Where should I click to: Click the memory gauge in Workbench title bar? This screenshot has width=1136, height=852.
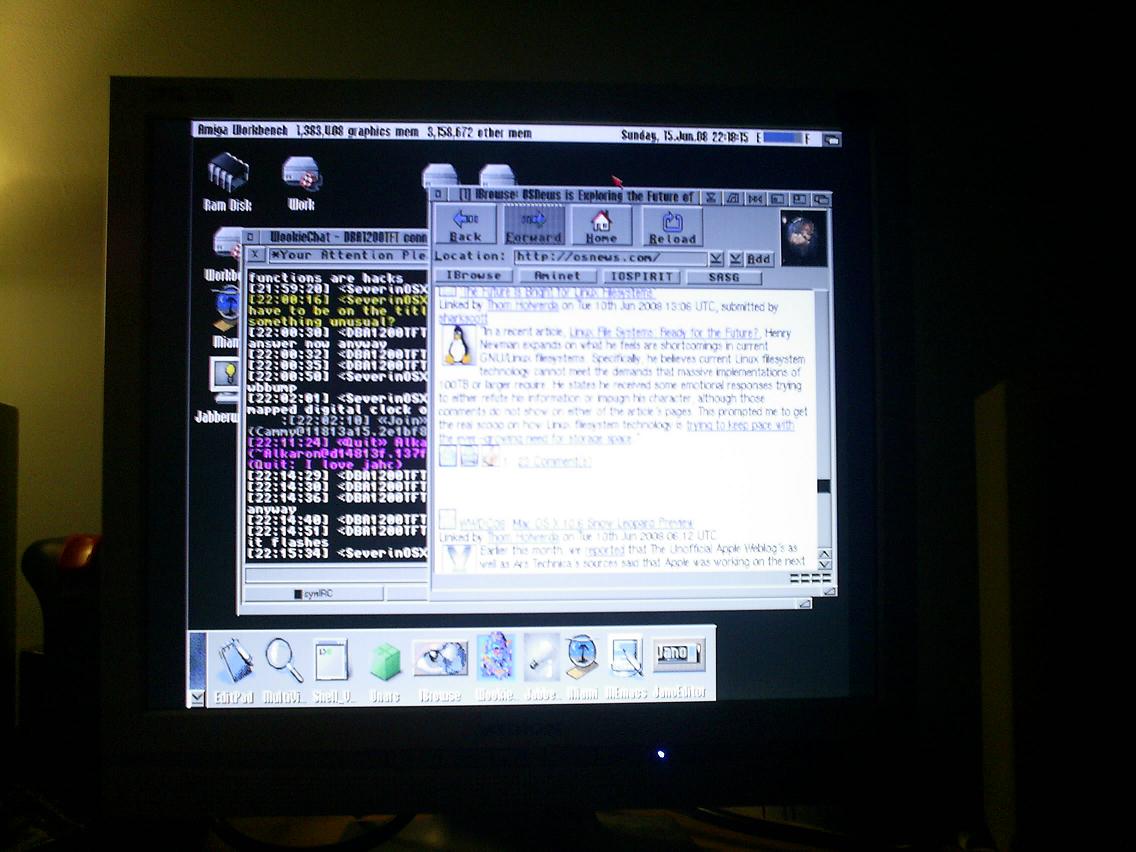[x=783, y=137]
